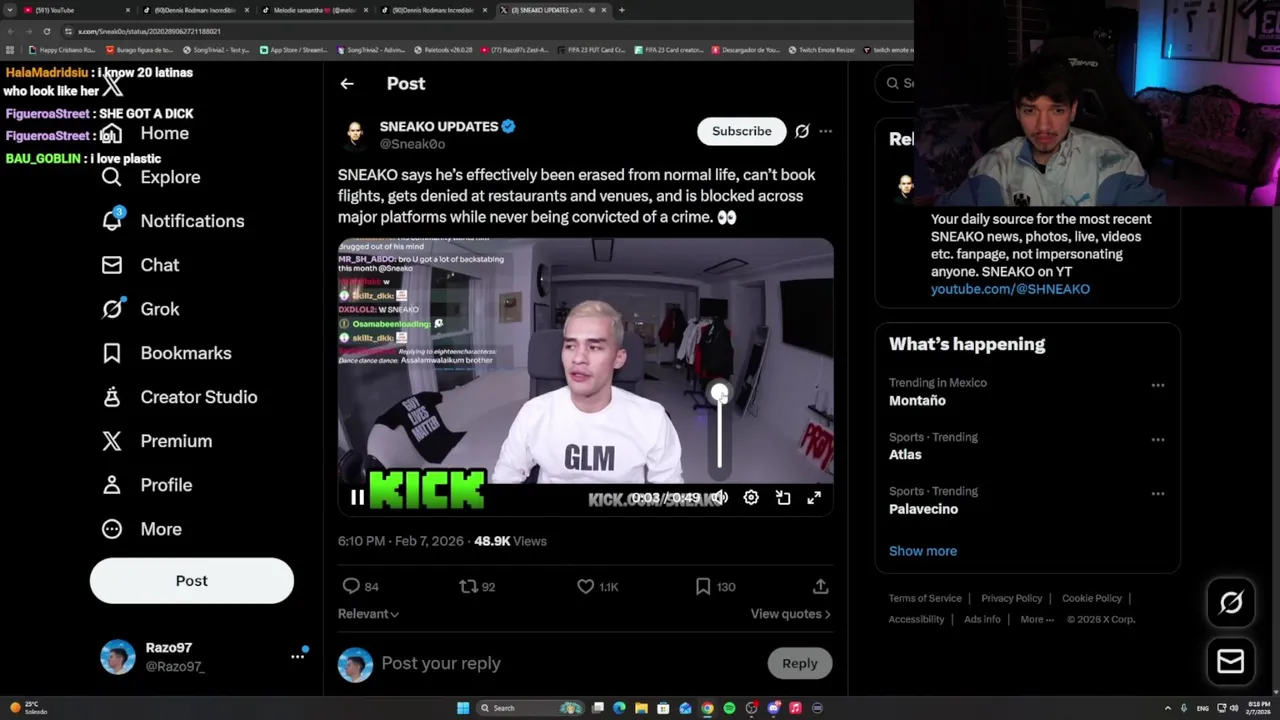
Task: Click the Grok icon beside Subscribe
Action: tap(802, 131)
